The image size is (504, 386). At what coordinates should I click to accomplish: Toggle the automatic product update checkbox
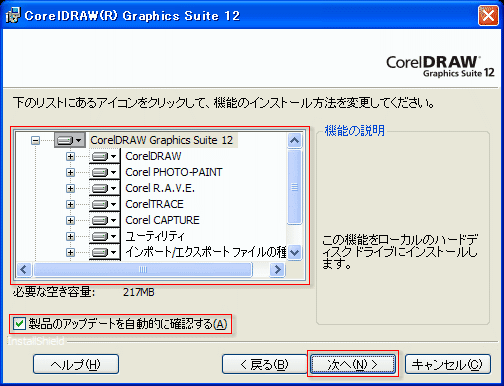pos(19,323)
